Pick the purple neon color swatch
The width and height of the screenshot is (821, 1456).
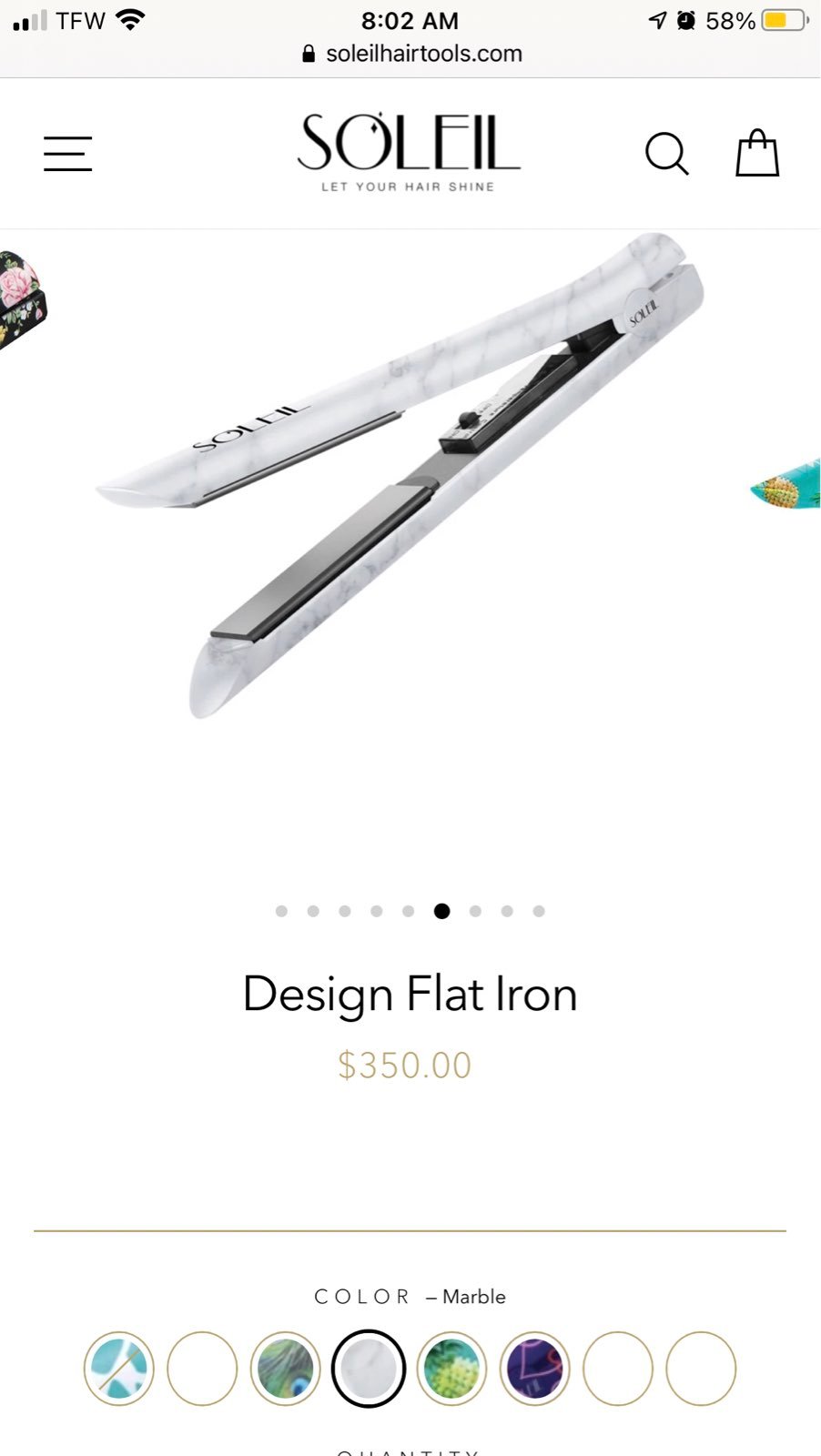pos(534,1368)
